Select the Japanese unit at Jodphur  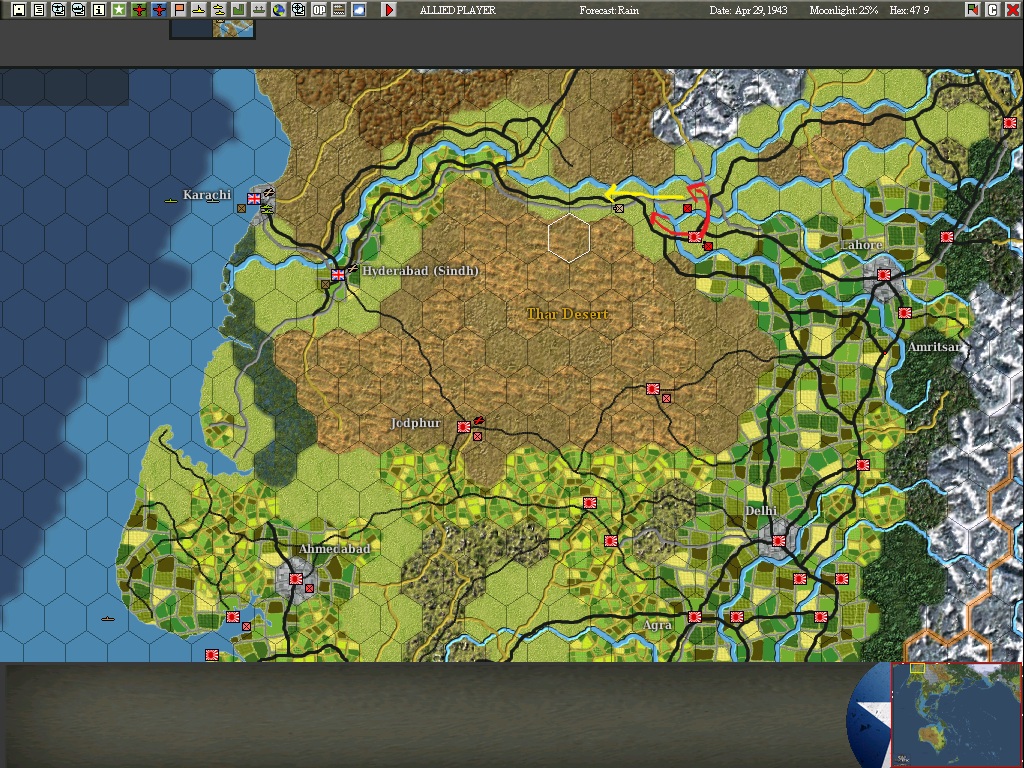(x=464, y=427)
